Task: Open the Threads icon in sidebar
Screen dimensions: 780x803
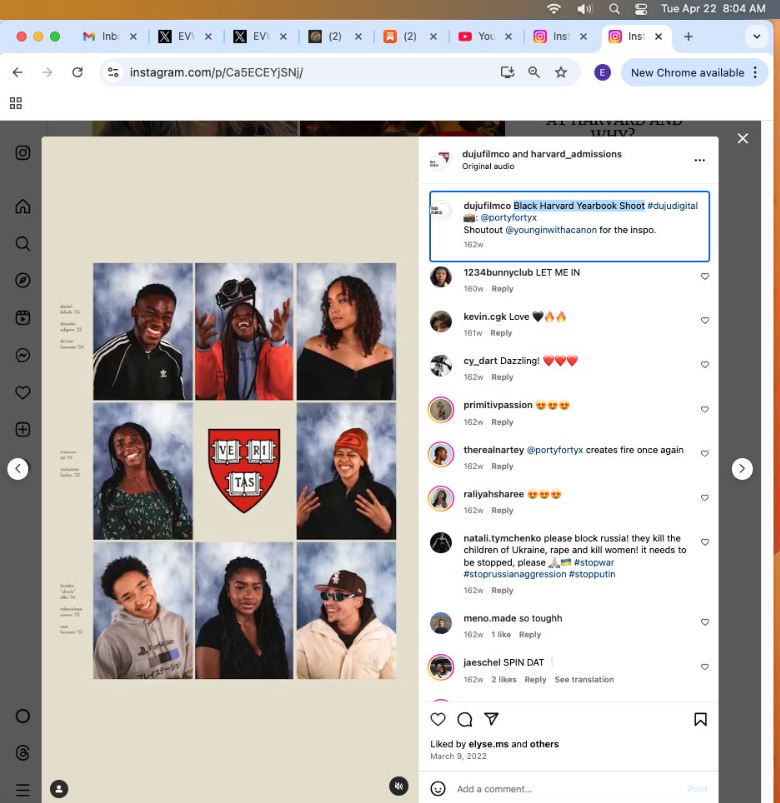Action: [x=23, y=753]
